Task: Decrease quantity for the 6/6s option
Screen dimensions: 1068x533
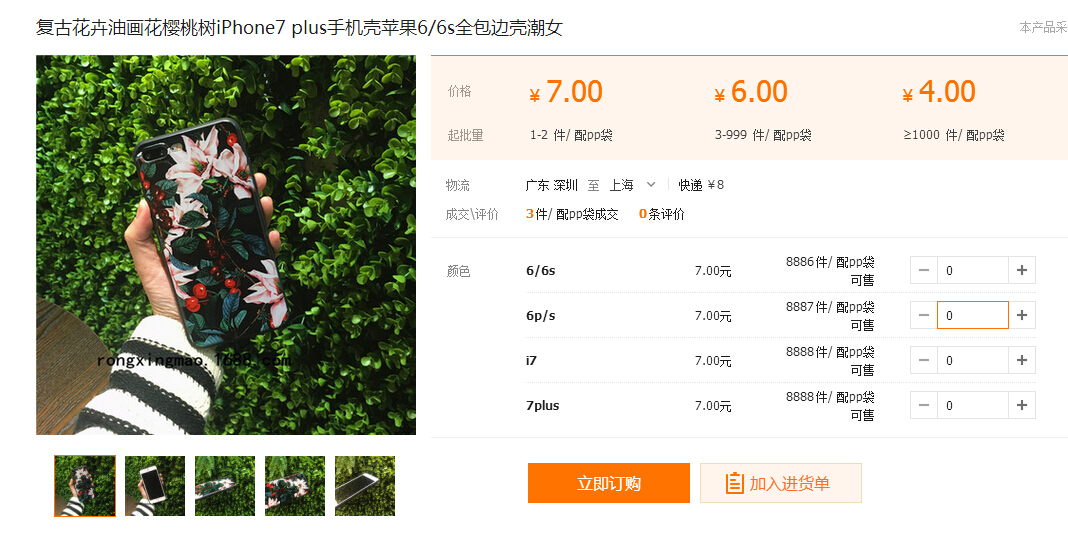Action: 924,270
